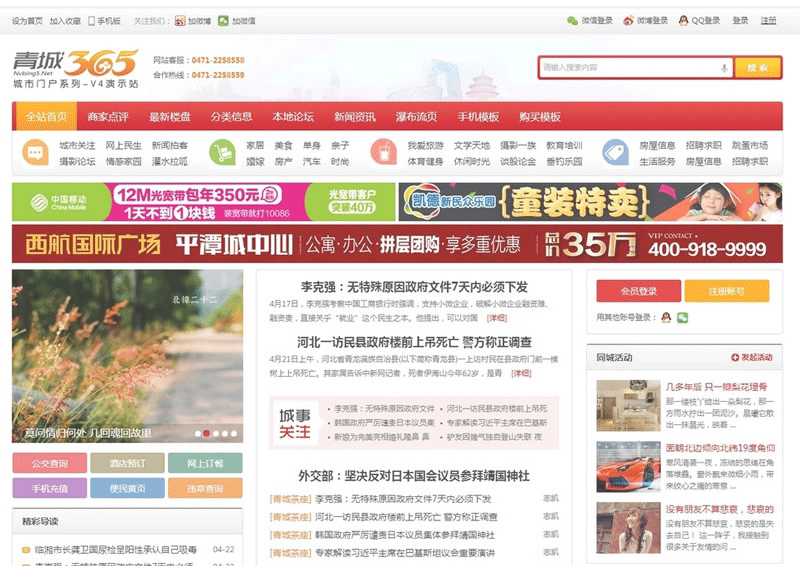Viewport: 800px width, 566px height.
Task: Click the red drink cup category icon
Action: tap(384, 153)
